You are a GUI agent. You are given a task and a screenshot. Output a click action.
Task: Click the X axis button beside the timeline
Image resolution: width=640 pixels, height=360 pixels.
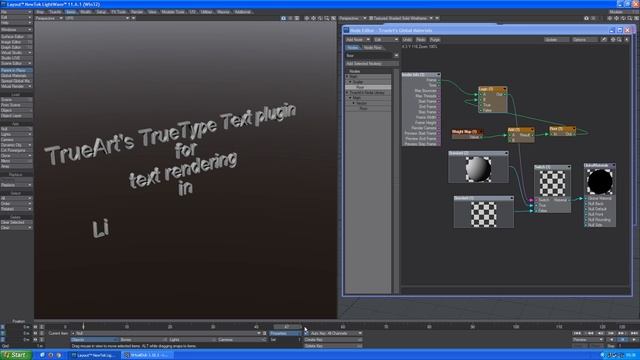pos(2,327)
